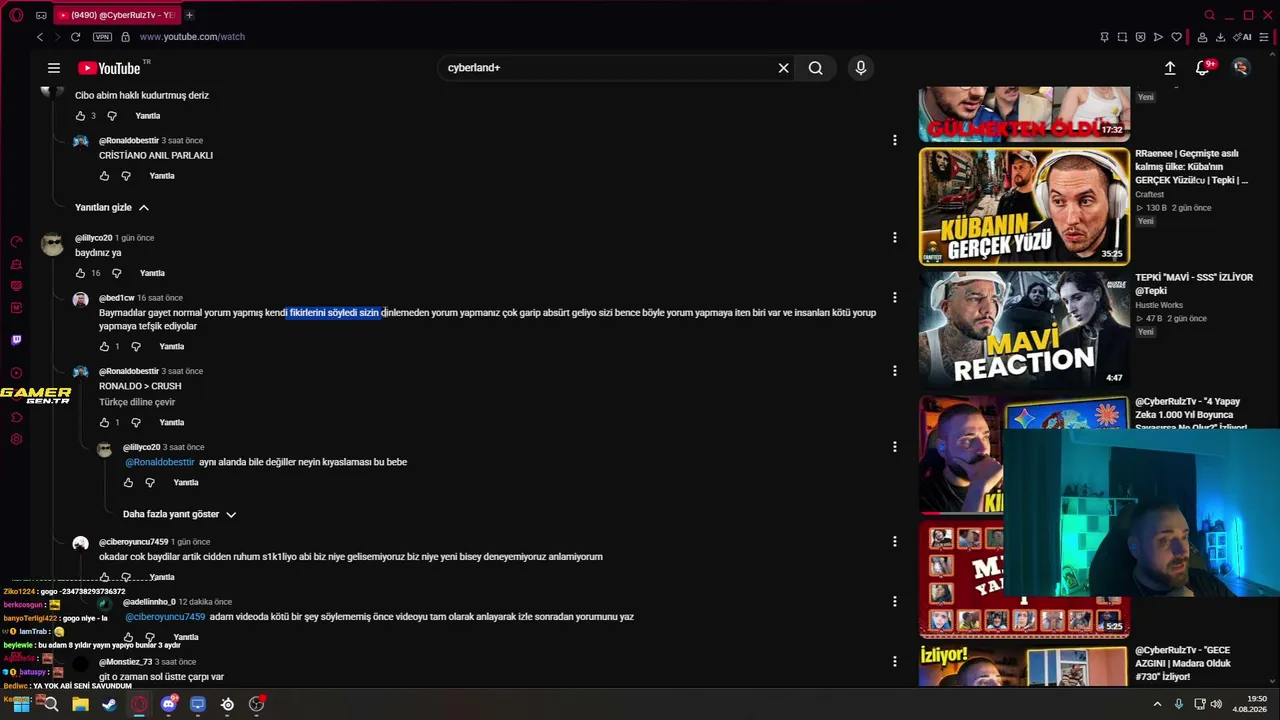1280x720 pixels.
Task: Select the CyberRulzTv YouTube browser tab
Action: pos(115,15)
